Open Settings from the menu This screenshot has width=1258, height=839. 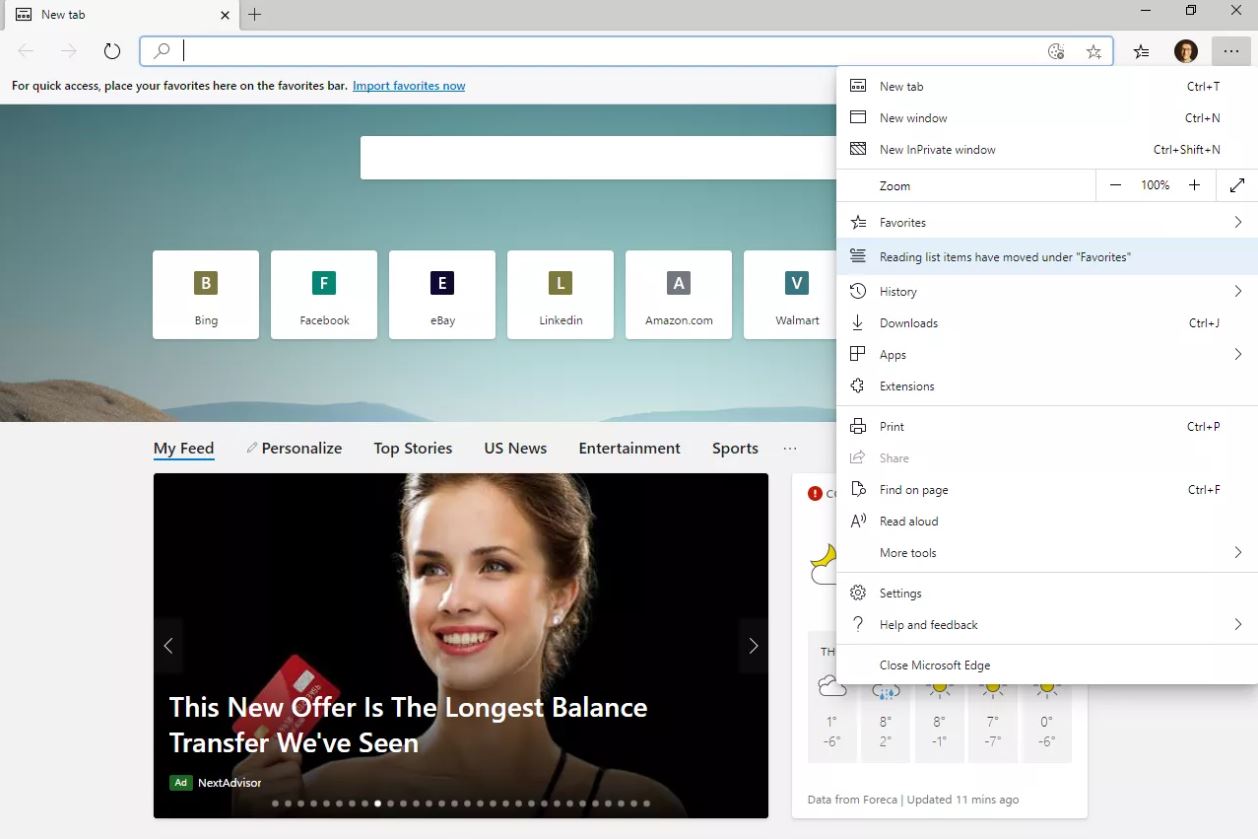pyautogui.click(x=900, y=593)
